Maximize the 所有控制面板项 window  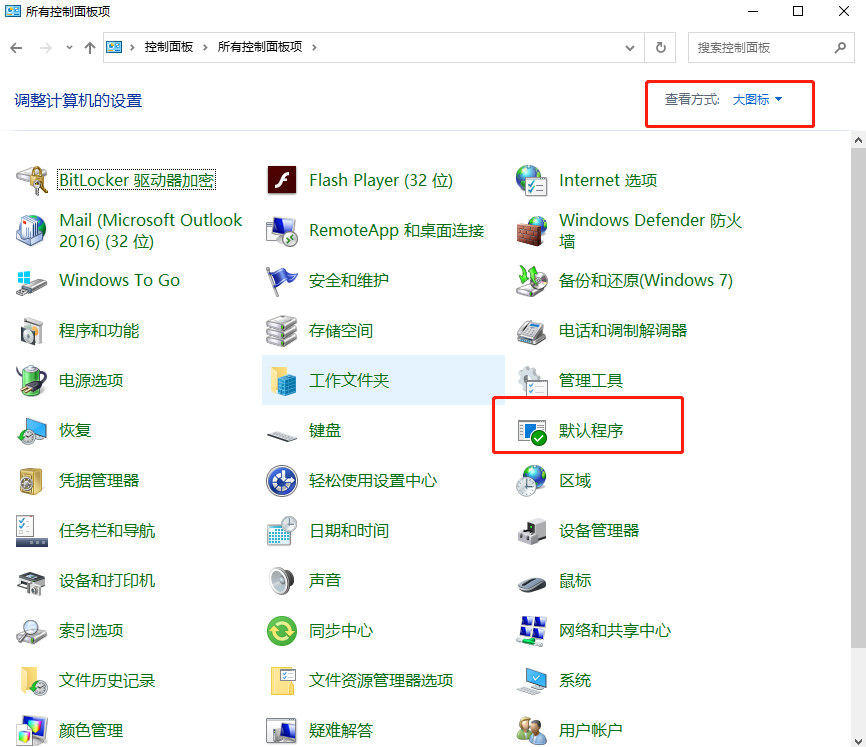(798, 11)
